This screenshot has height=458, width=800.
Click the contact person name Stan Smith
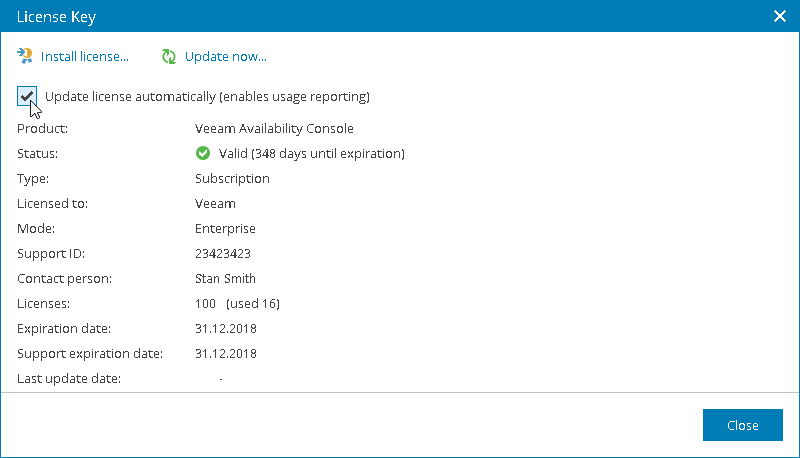225,279
